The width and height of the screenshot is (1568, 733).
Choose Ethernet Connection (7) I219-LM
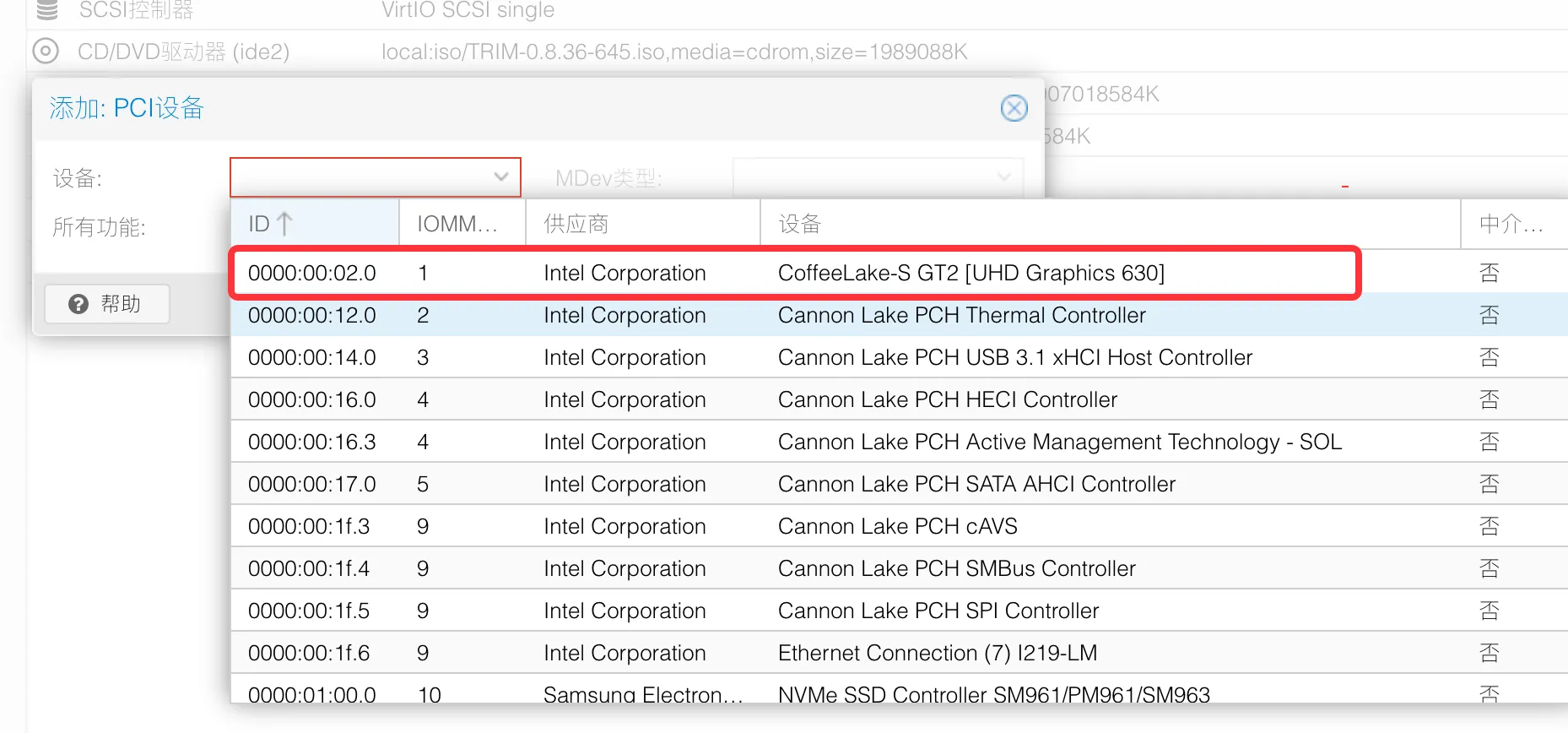click(937, 653)
